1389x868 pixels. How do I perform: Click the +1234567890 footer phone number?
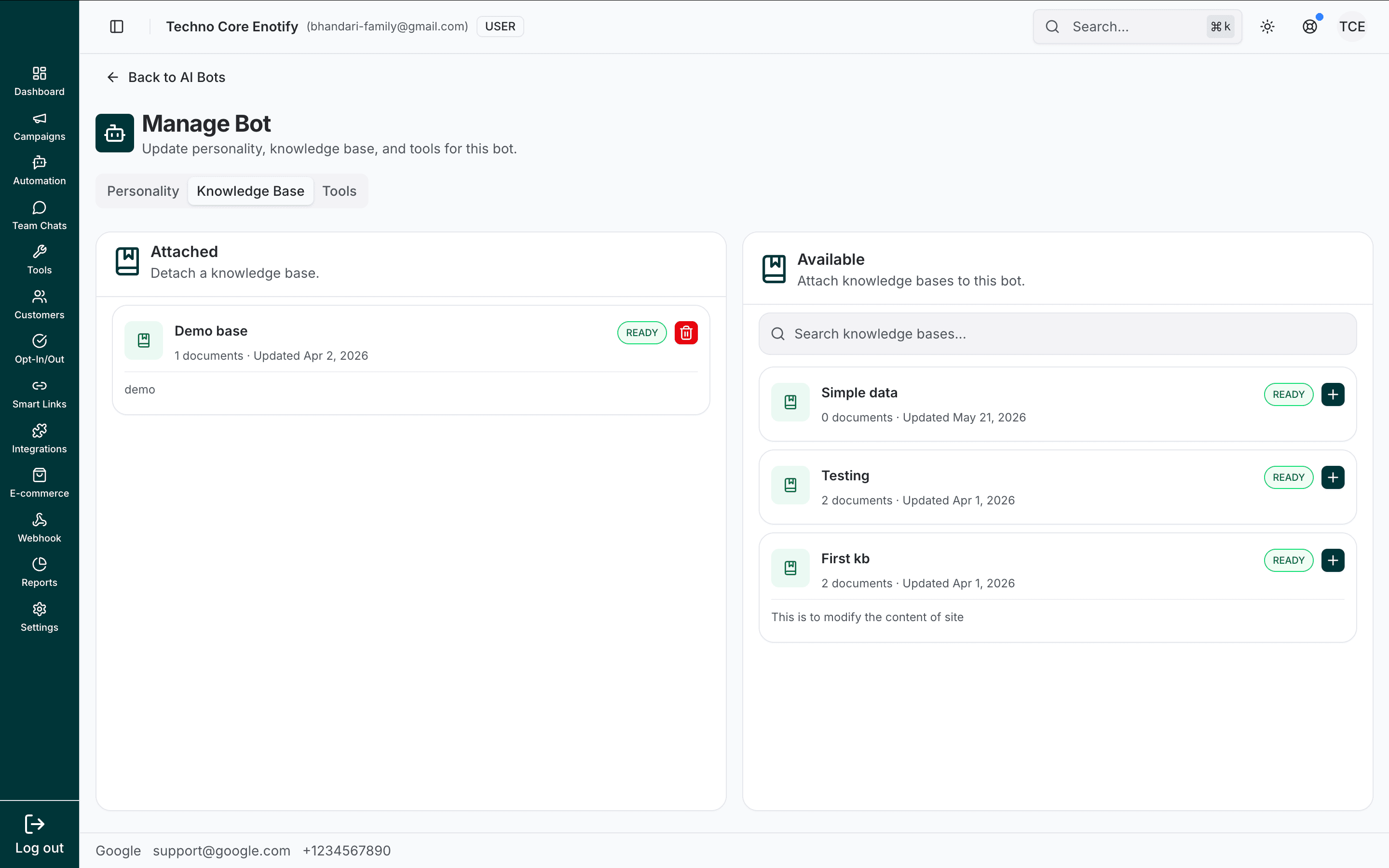point(347,851)
